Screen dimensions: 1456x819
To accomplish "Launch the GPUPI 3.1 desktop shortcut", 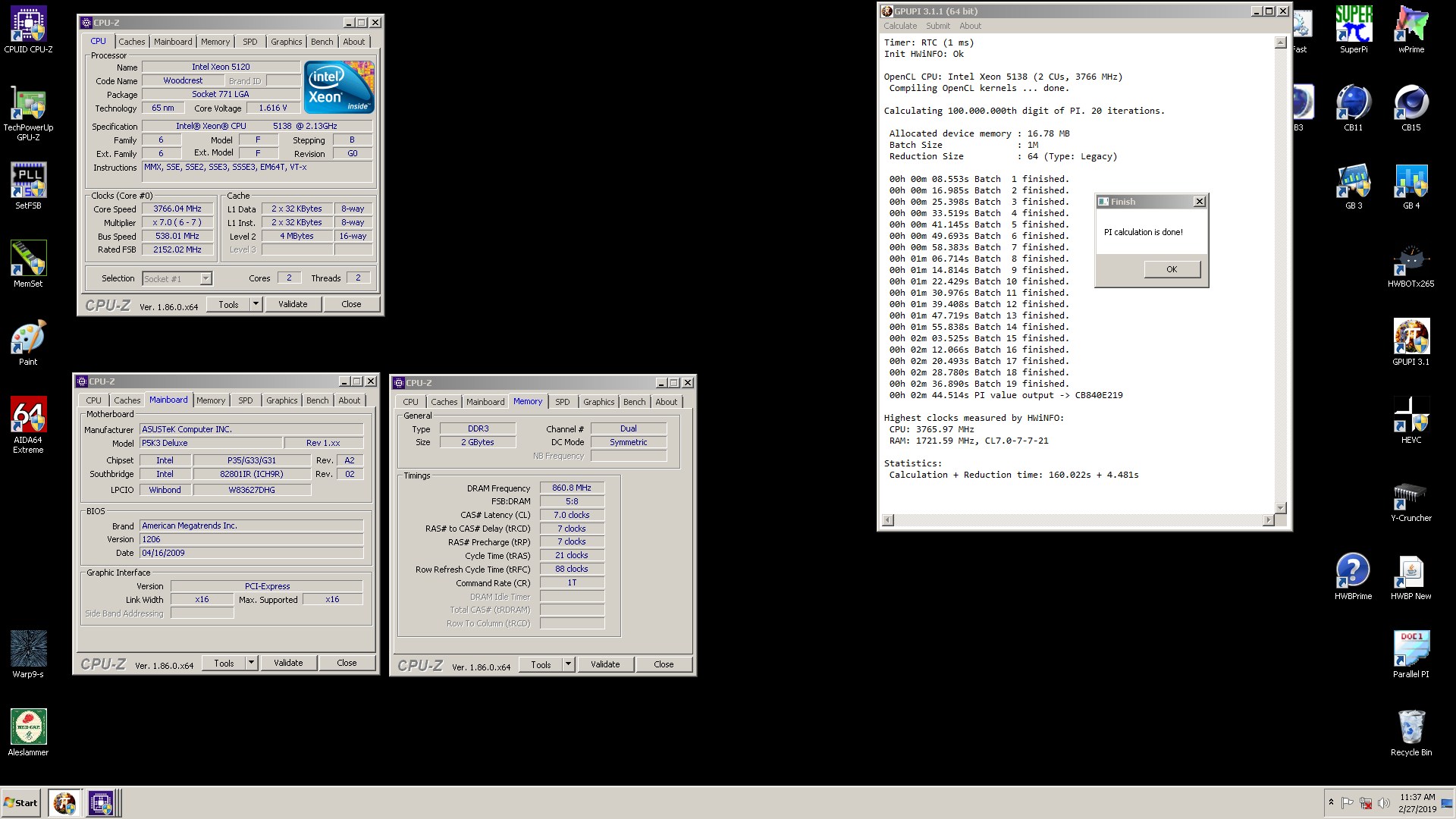I will [x=1411, y=342].
